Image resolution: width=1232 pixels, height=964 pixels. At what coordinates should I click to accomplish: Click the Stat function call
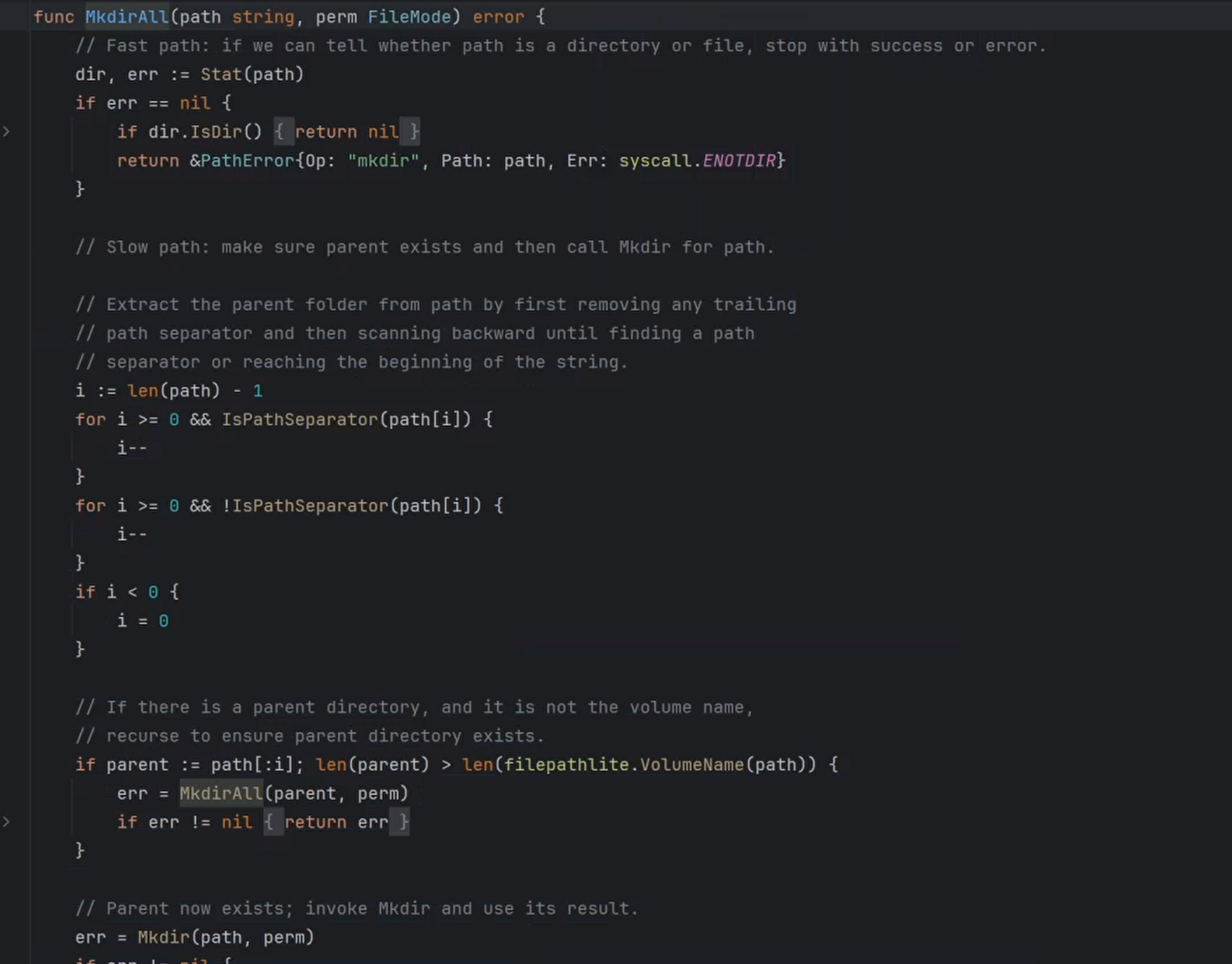point(221,75)
